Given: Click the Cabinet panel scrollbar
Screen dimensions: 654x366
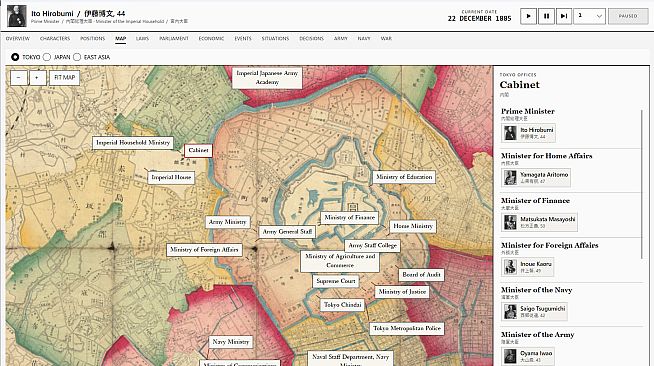Looking at the screenshot, I should [642, 184].
